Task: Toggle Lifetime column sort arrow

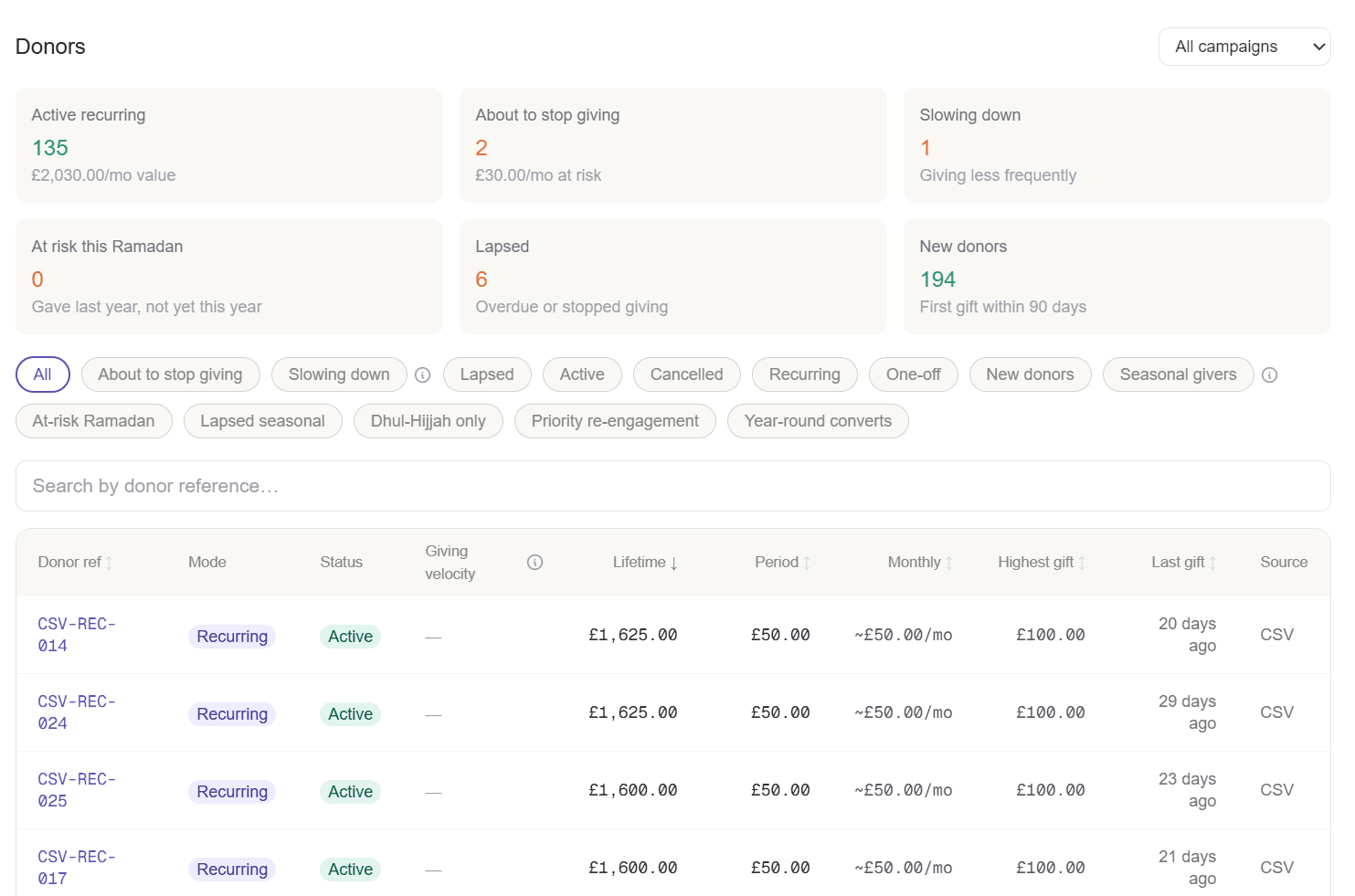Action: (x=673, y=563)
